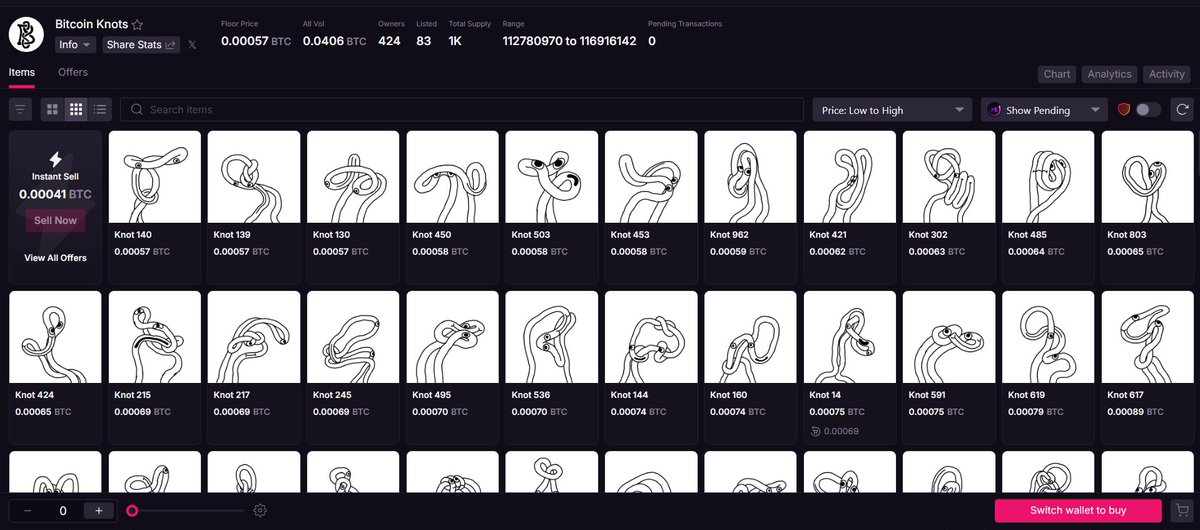The width and height of the screenshot is (1200, 530).
Task: Open the Knot 245 thumbnail
Action: pos(353,337)
